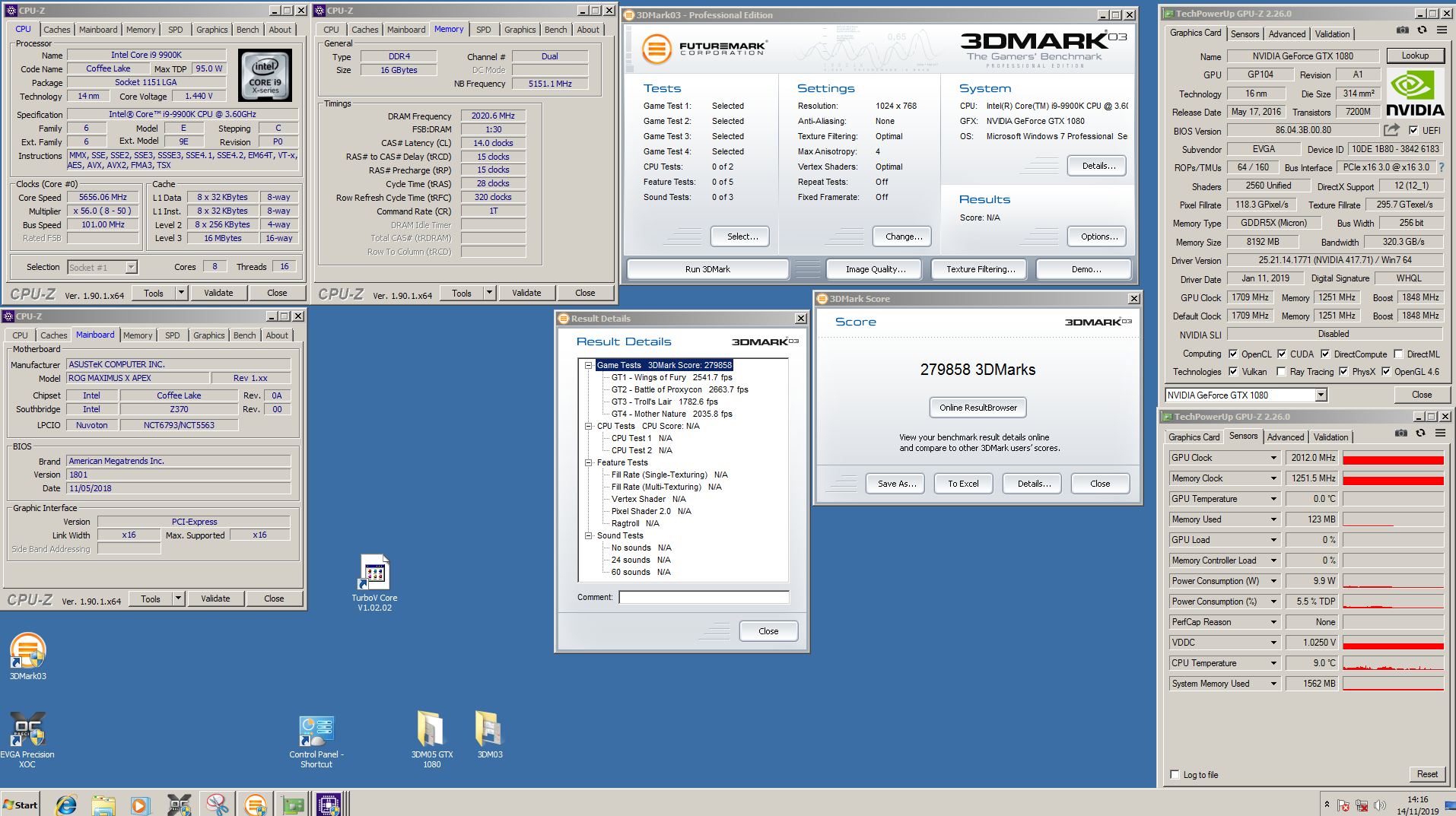Image resolution: width=1456 pixels, height=816 pixels.
Task: Toggle the Ray Tracing checkbox
Action: (x=1281, y=371)
